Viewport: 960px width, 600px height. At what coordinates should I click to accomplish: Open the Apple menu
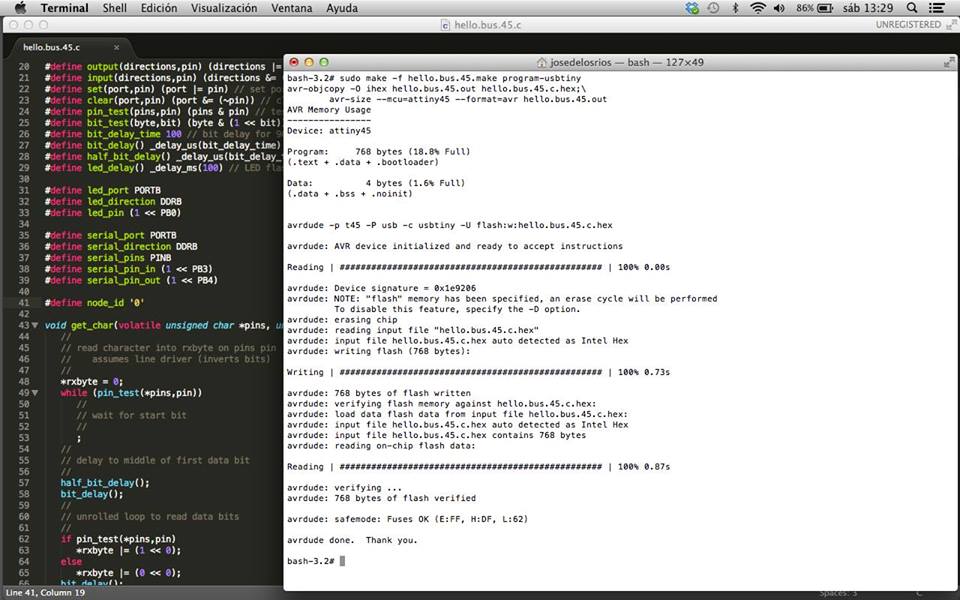click(20, 8)
